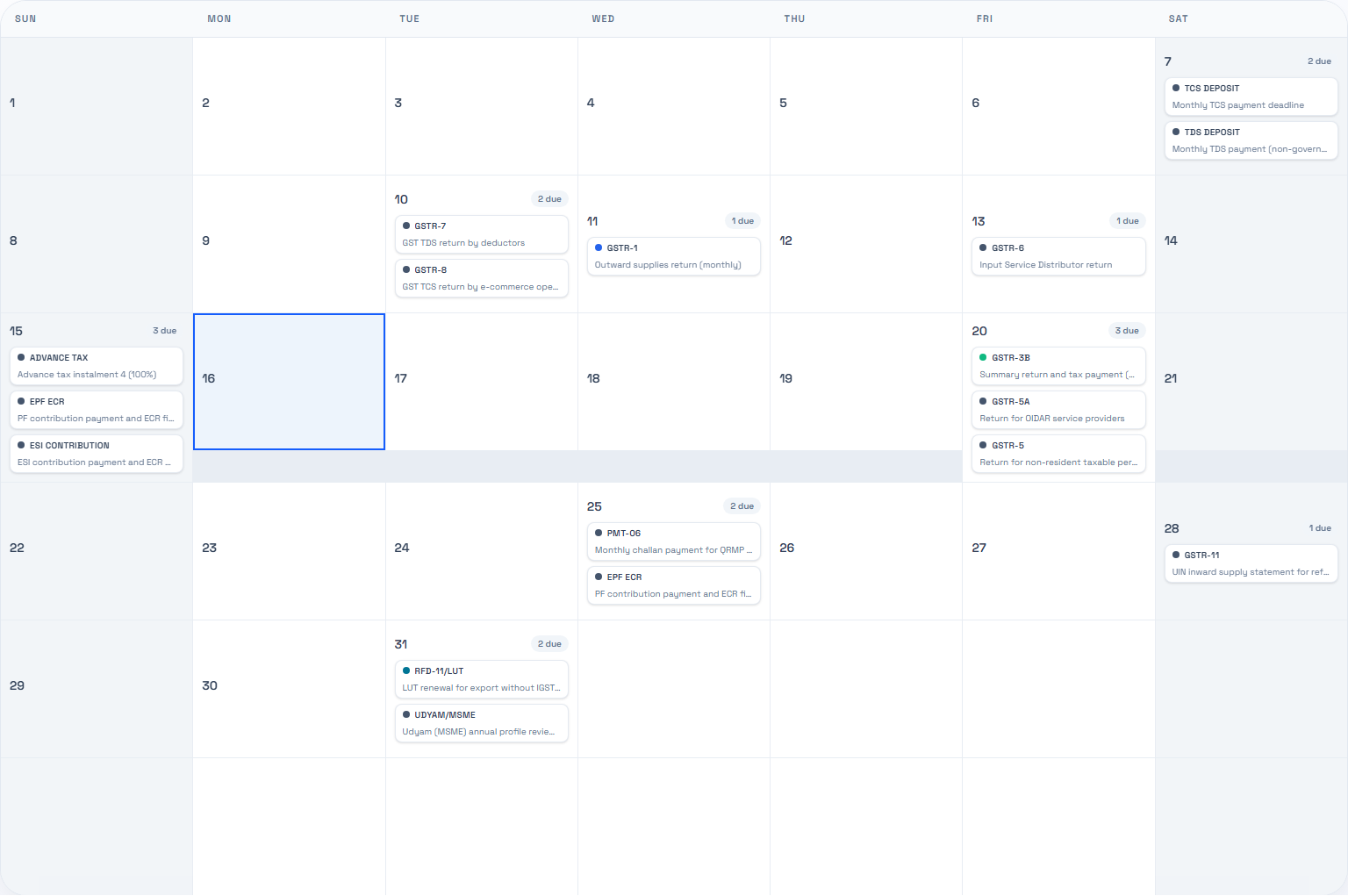Click the dot on GSTR-1 event
Image resolution: width=1348 pixels, height=896 pixels.
pyautogui.click(x=599, y=247)
